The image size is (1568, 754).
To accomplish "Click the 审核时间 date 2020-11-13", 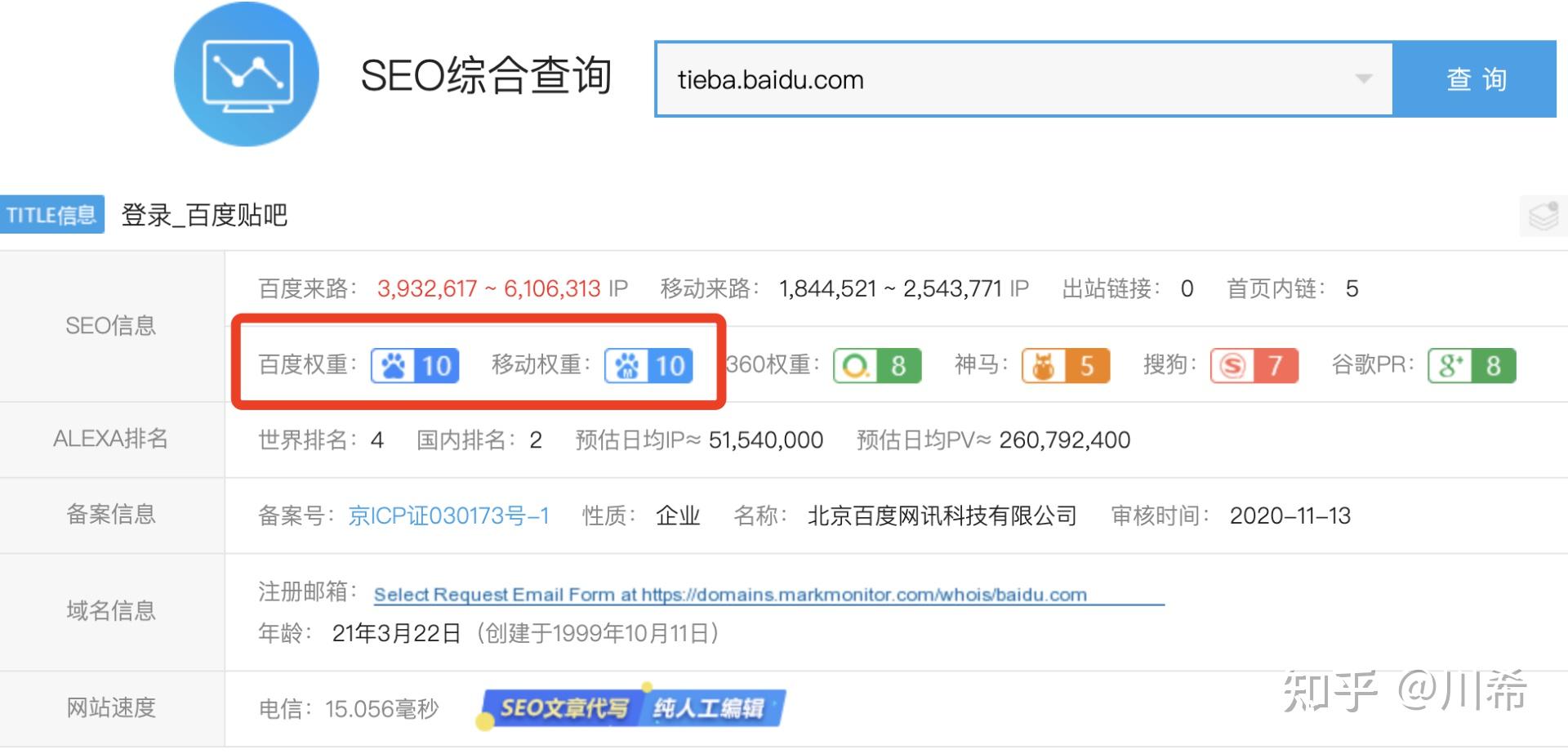I will coord(1290,516).
